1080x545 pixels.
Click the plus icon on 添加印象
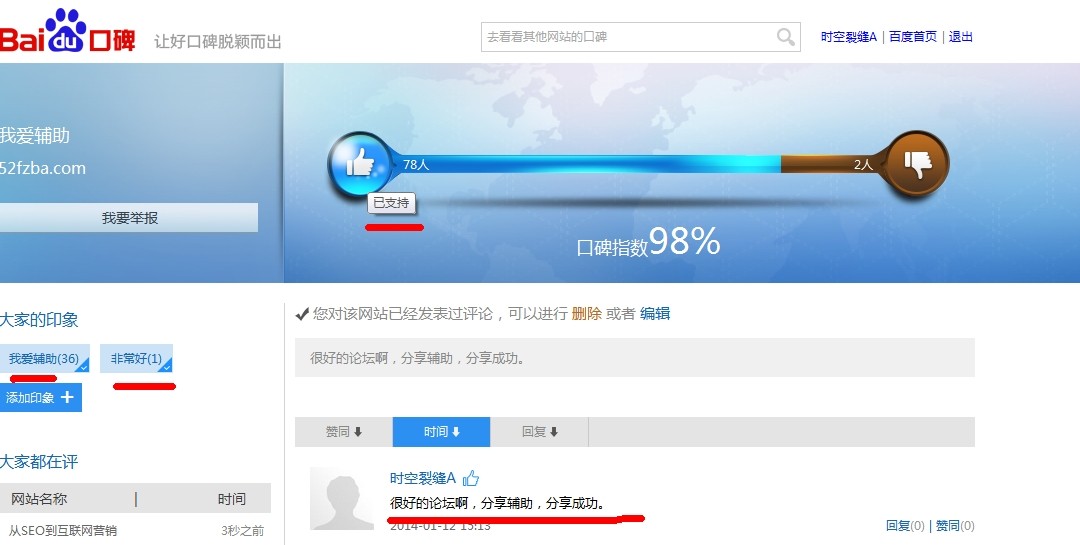[67, 397]
